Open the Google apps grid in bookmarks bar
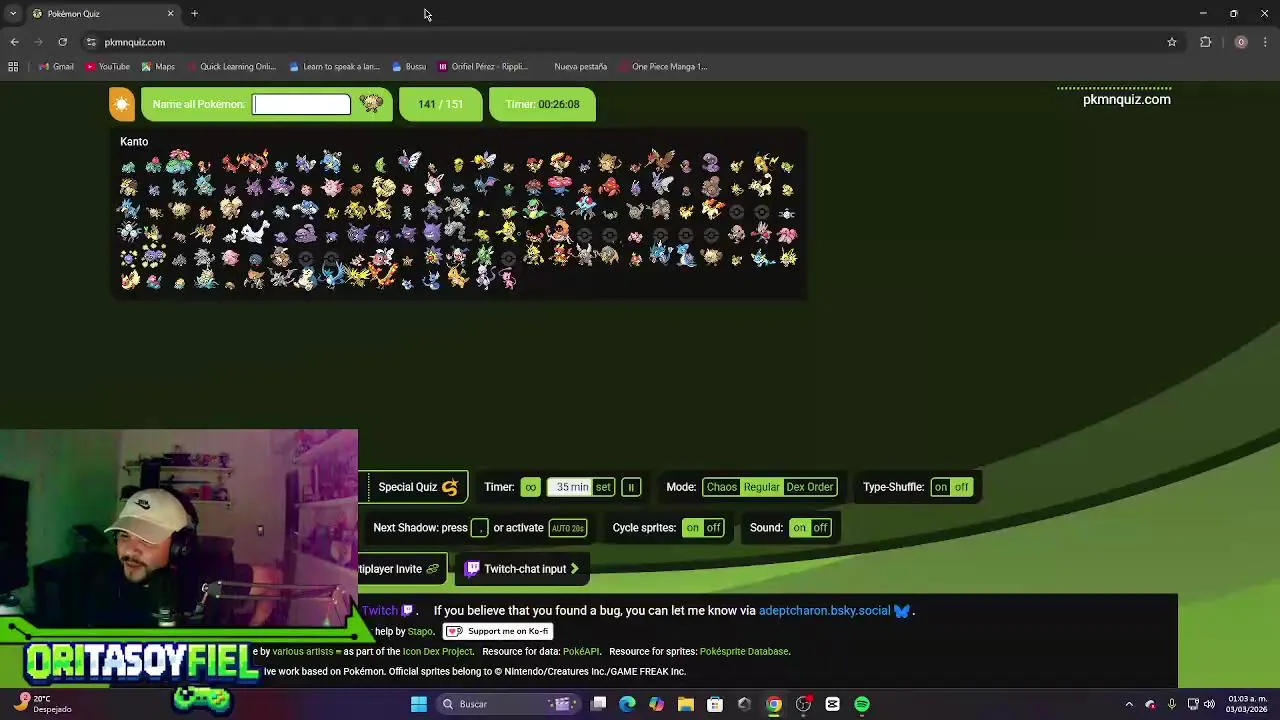This screenshot has height=720, width=1280. pos(13,67)
